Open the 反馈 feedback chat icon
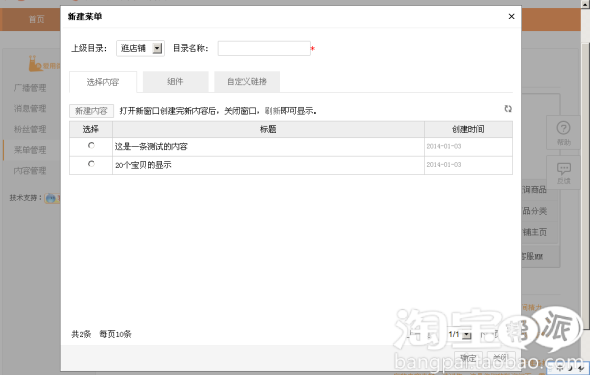 click(x=563, y=173)
